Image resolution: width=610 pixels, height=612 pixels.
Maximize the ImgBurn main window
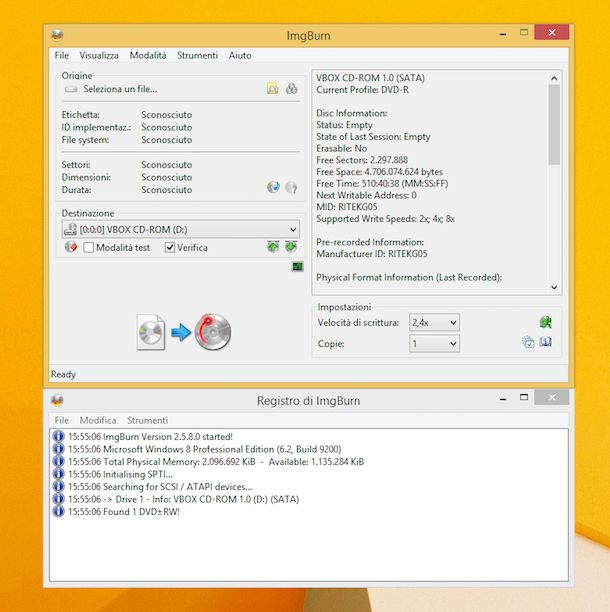524,32
